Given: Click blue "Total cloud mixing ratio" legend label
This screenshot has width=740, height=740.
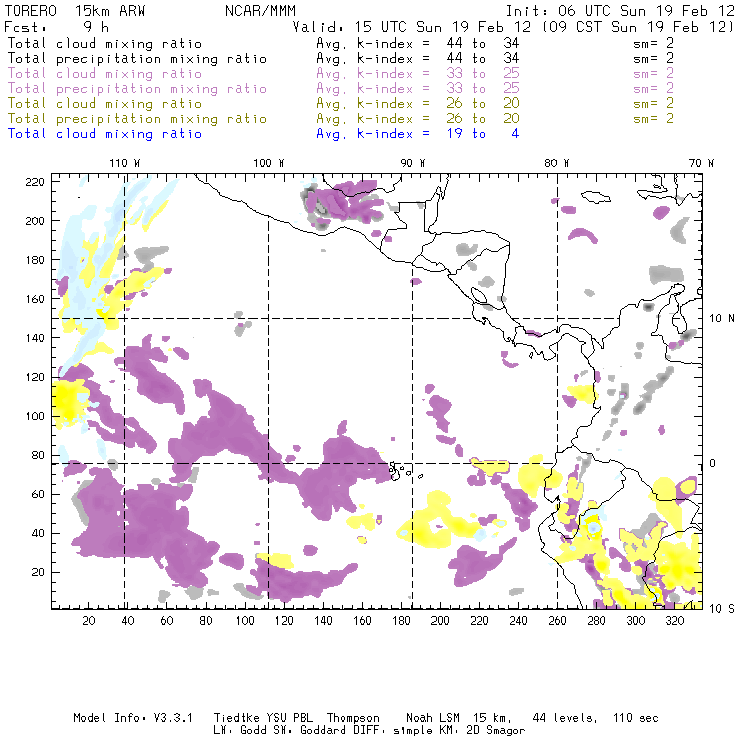Looking at the screenshot, I should point(105,134).
